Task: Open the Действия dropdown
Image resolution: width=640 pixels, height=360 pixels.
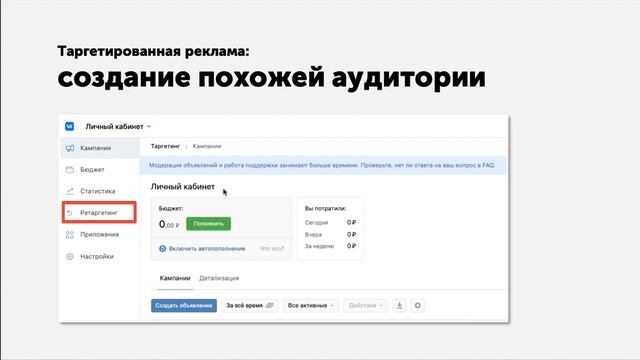Action: [x=365, y=306]
